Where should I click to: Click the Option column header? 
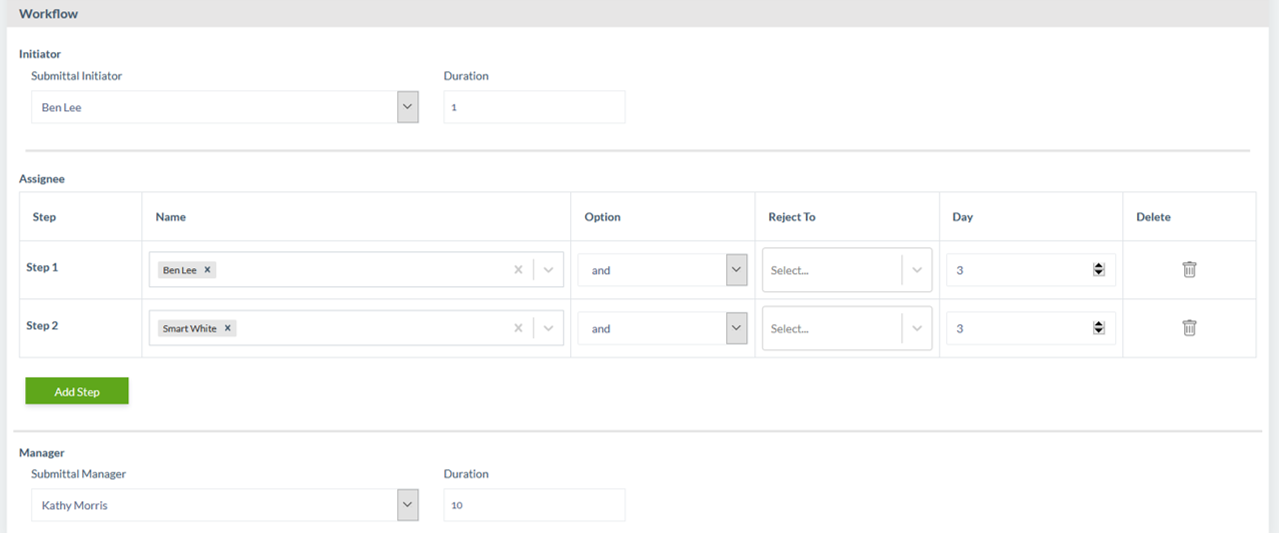[602, 217]
